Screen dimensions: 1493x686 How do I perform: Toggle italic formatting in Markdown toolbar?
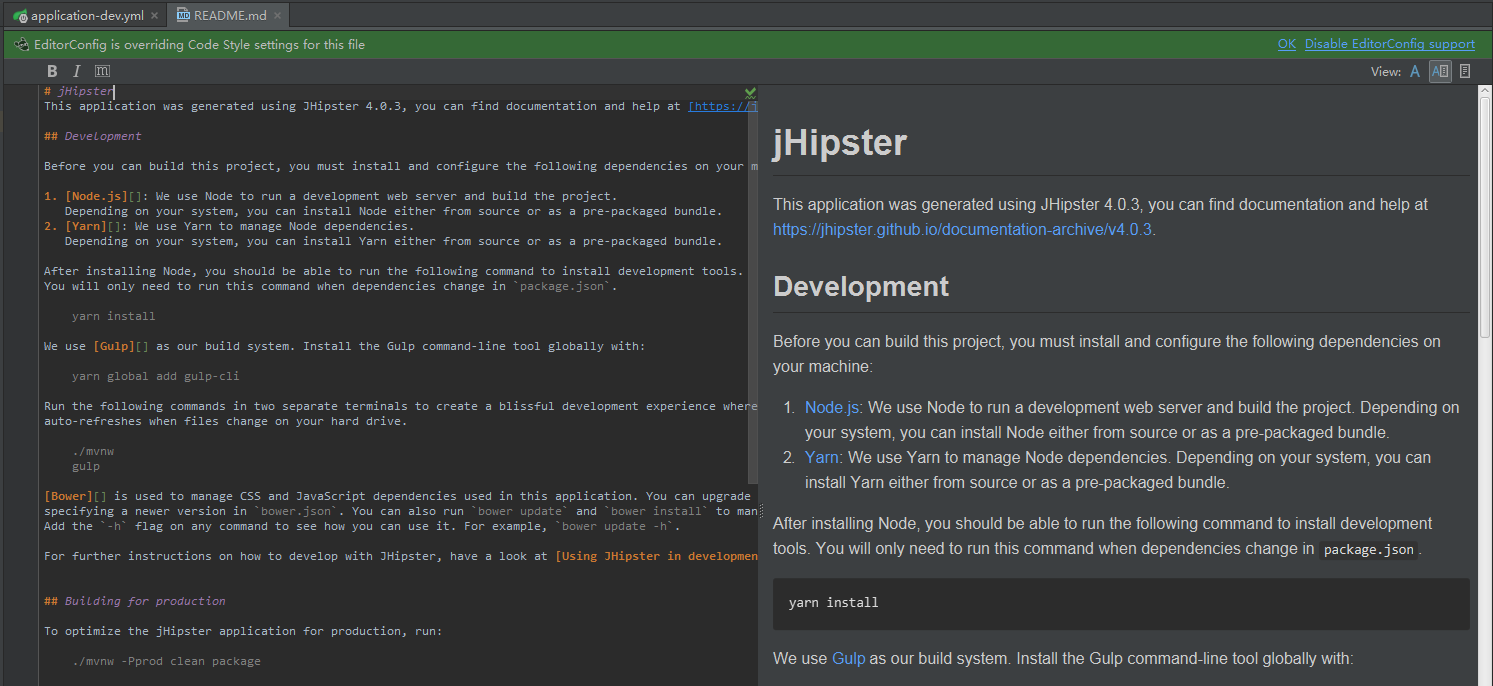click(77, 71)
